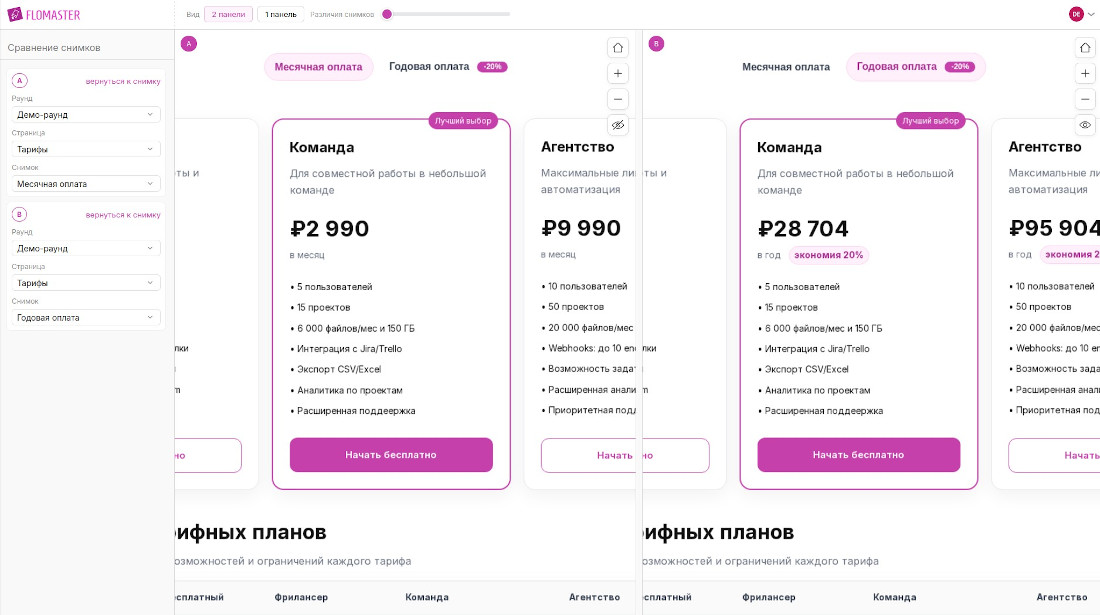
Task: Click the home icon in panel B
Action: (x=1085, y=47)
